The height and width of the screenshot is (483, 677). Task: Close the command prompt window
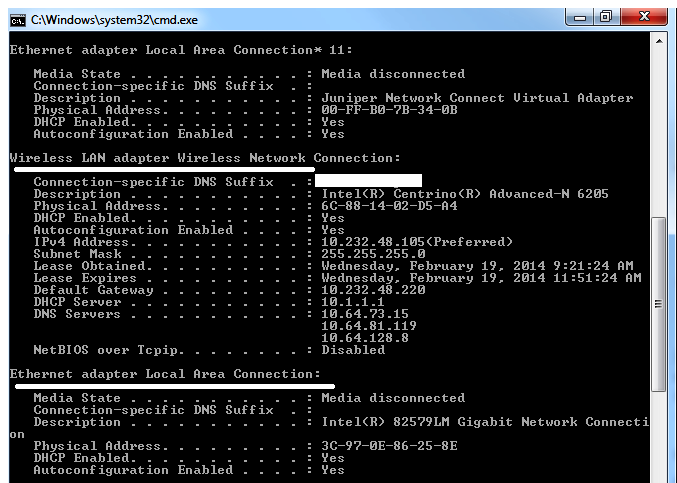(643, 17)
